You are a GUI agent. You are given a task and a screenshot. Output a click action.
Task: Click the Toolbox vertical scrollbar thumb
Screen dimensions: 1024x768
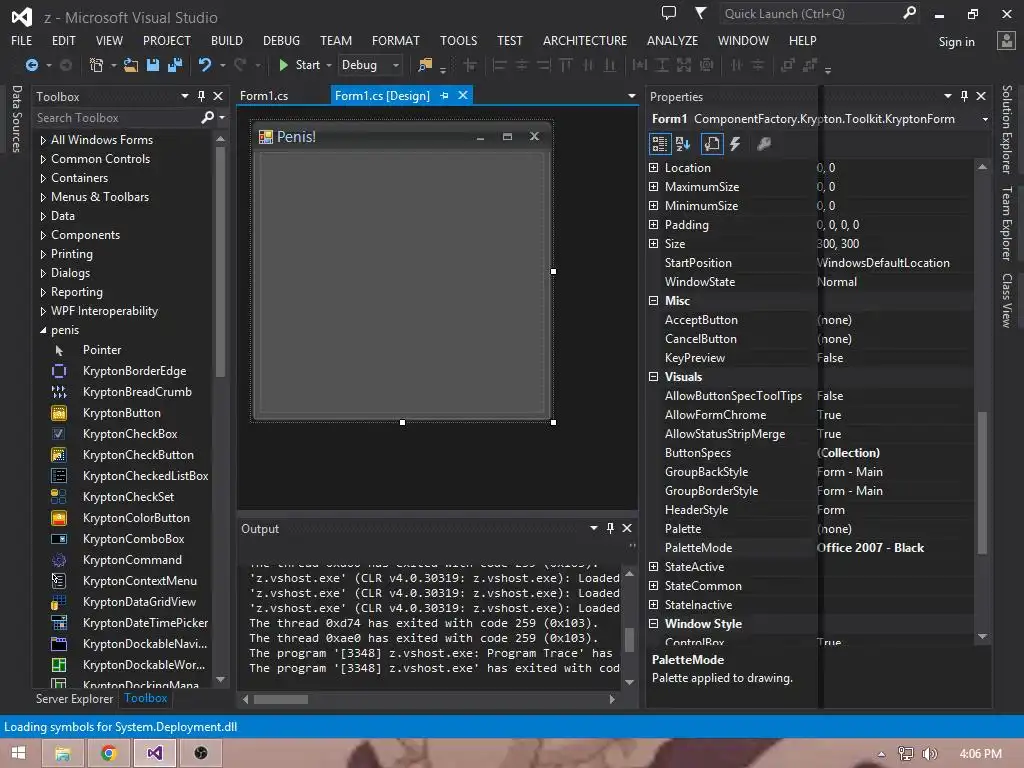(x=220, y=261)
